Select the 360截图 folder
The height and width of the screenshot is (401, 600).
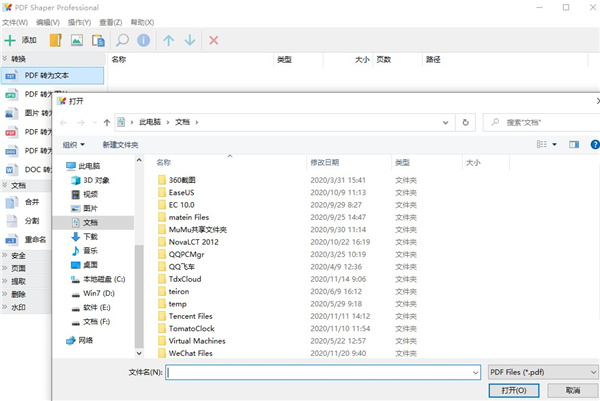coord(182,180)
